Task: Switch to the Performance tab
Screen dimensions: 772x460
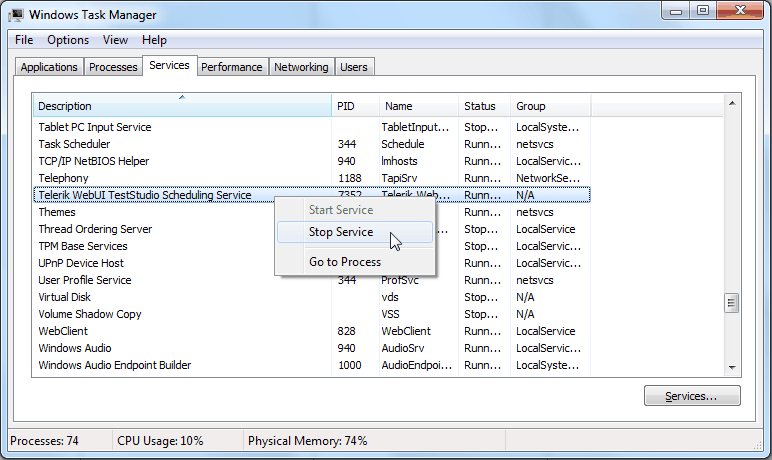Action: click(231, 67)
